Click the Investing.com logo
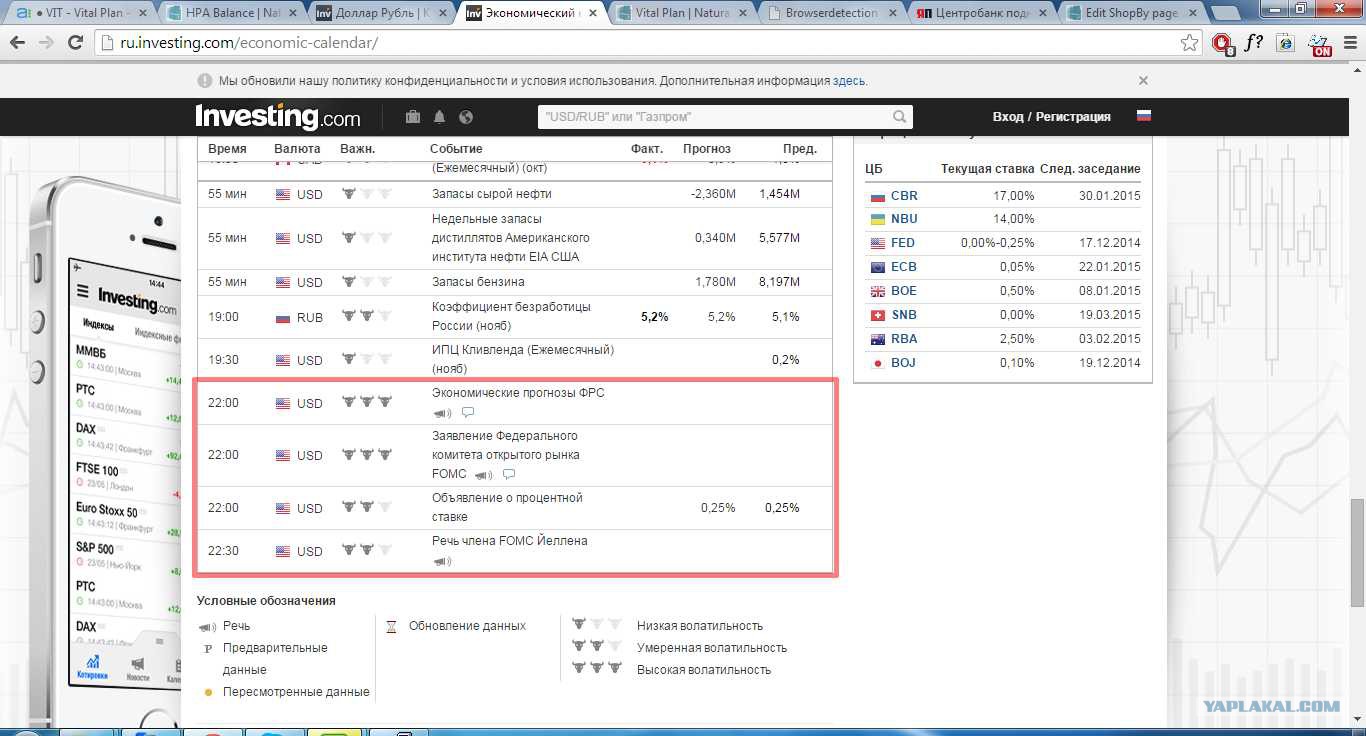The height and width of the screenshot is (736, 1366). click(278, 117)
